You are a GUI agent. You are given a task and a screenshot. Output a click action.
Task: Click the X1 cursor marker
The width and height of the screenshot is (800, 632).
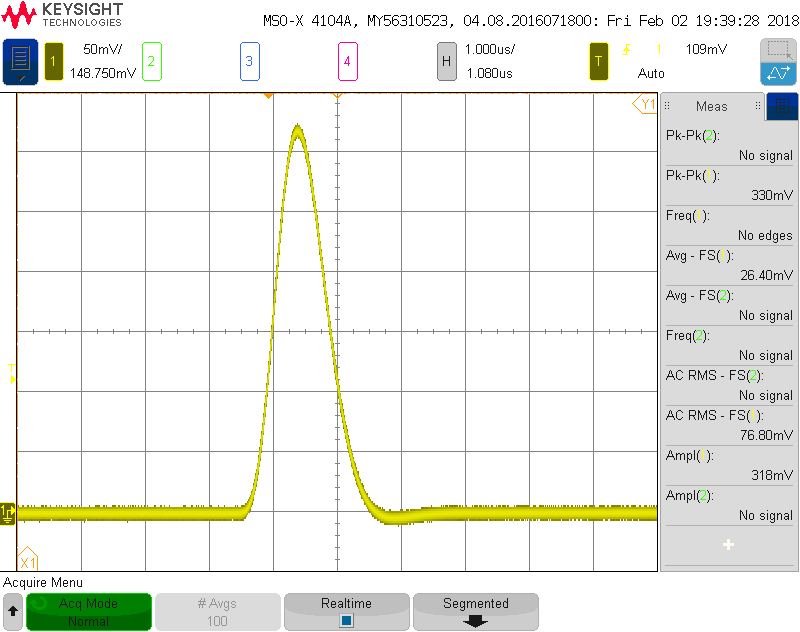click(28, 560)
